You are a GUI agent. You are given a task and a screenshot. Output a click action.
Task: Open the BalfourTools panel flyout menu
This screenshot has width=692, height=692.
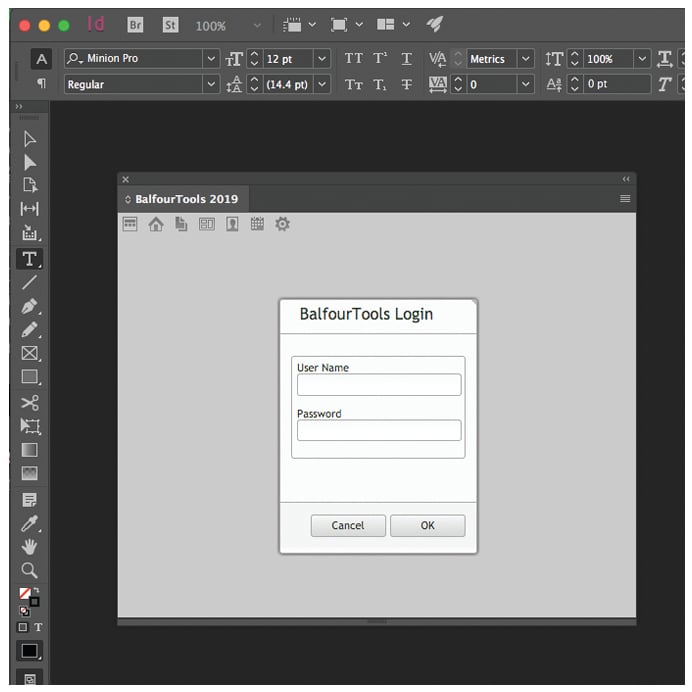pyautogui.click(x=625, y=199)
